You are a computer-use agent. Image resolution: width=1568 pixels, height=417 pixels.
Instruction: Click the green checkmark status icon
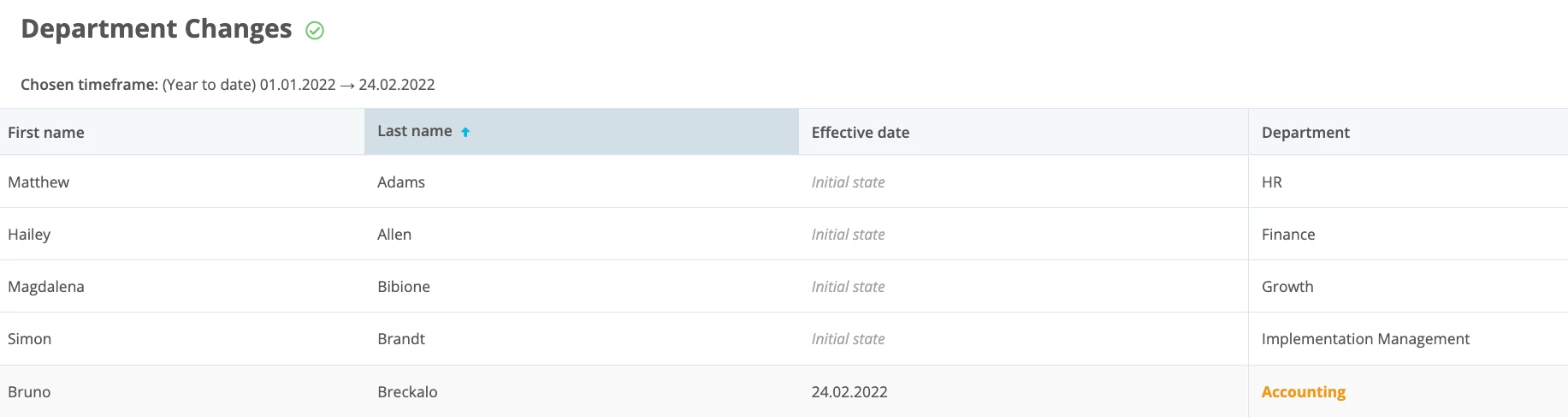(315, 31)
